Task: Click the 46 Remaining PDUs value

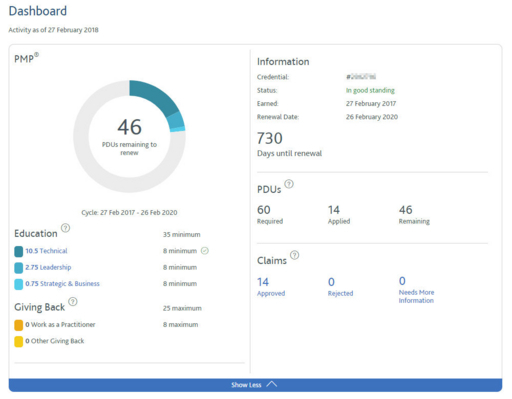Action: pos(406,210)
